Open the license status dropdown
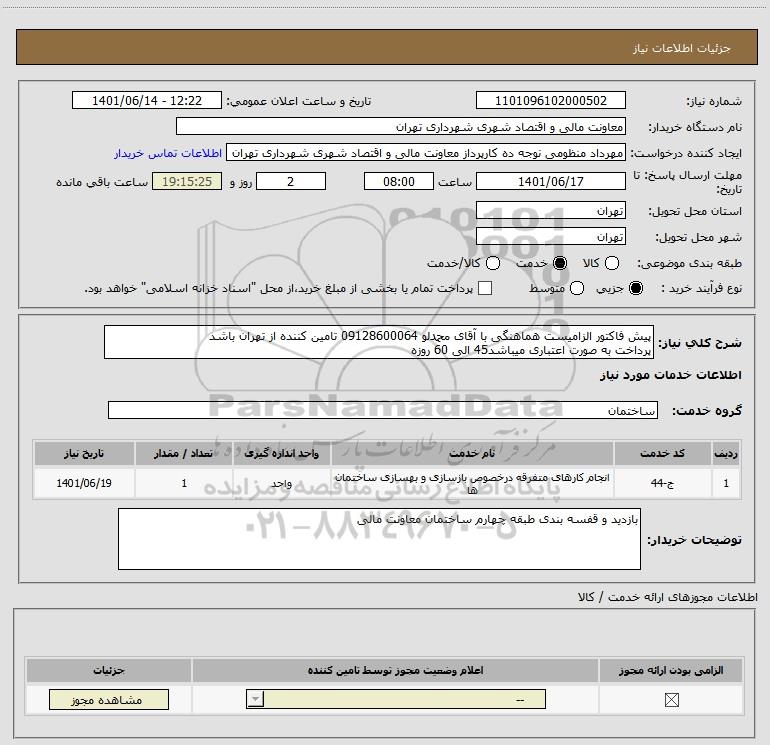Viewport: 770px width, 745px height. click(396, 699)
